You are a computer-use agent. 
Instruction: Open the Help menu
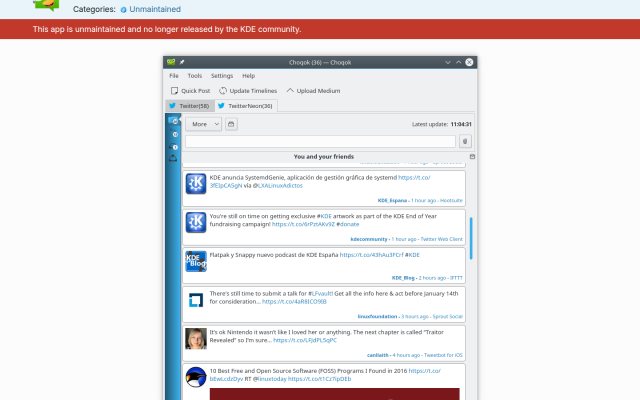(x=249, y=76)
